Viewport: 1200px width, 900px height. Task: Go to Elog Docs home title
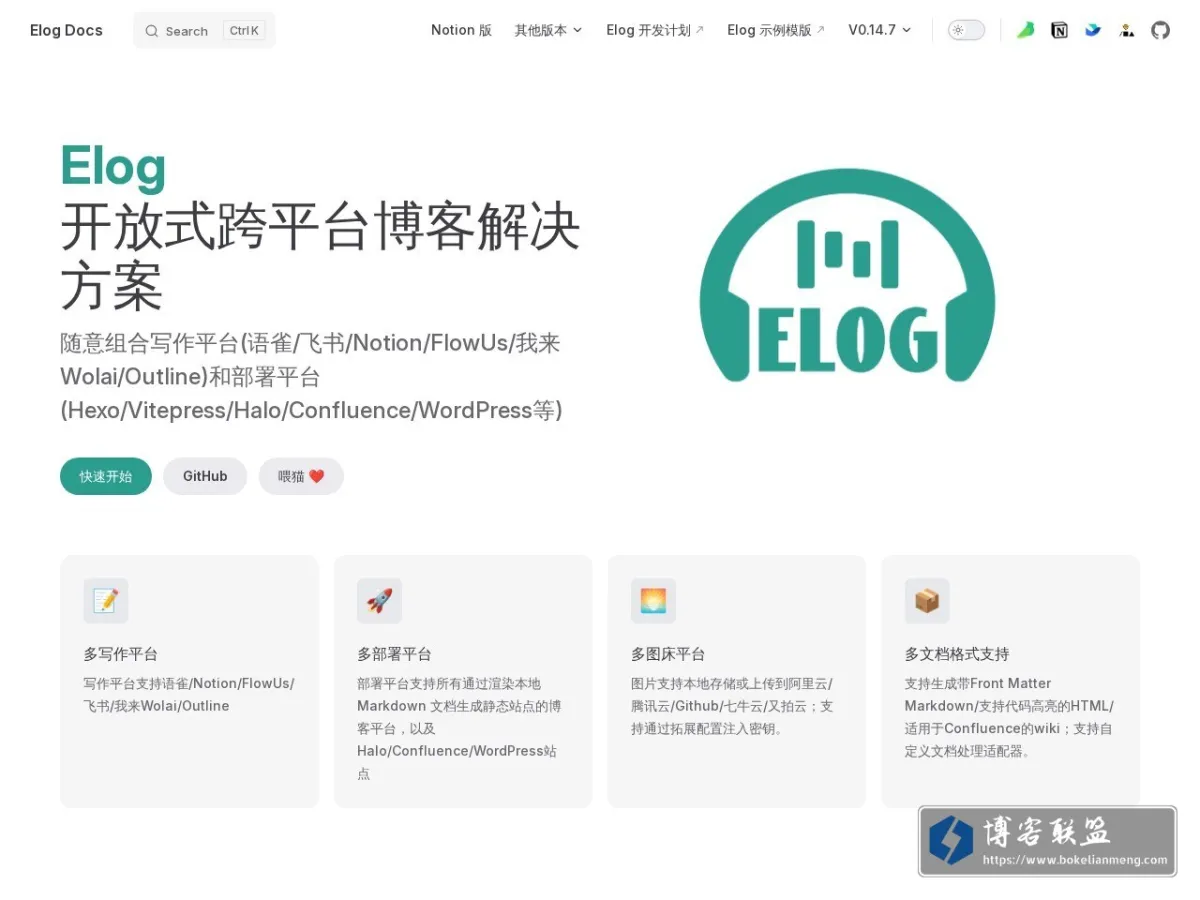point(66,30)
